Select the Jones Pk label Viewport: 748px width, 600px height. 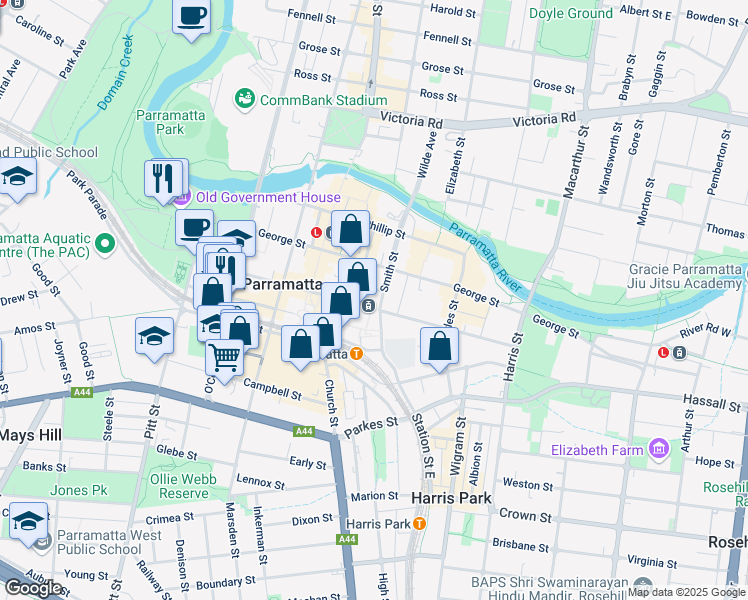tap(79, 490)
